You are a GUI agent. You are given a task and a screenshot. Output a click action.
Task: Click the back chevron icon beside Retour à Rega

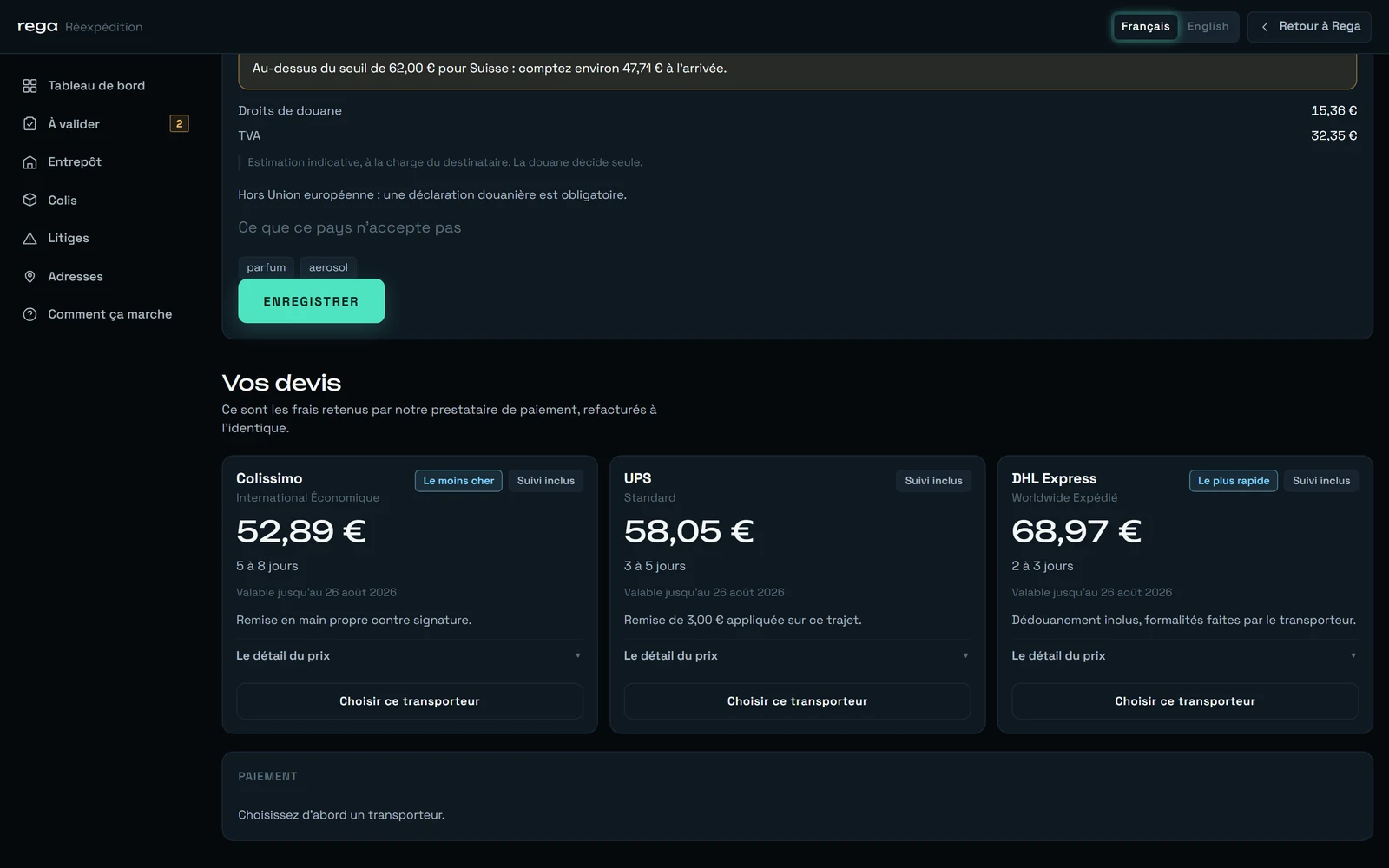pos(1265,27)
